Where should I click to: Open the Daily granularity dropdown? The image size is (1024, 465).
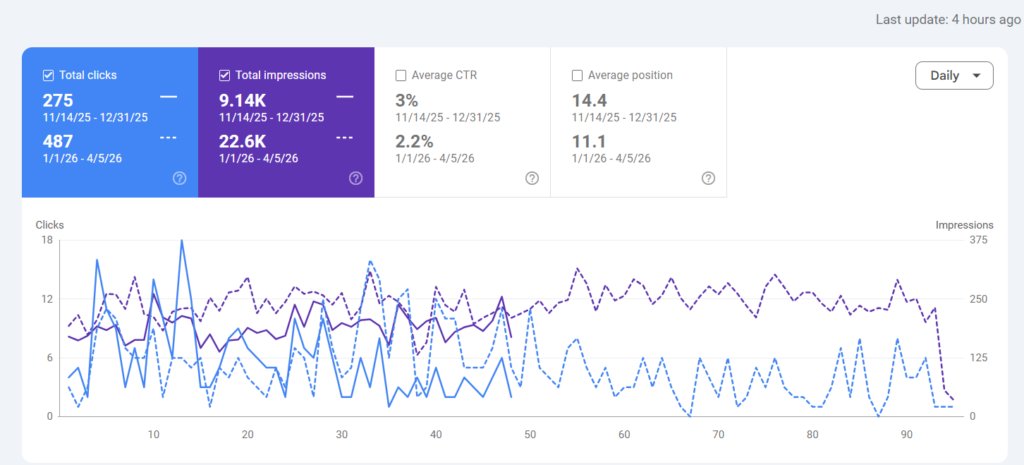point(954,76)
